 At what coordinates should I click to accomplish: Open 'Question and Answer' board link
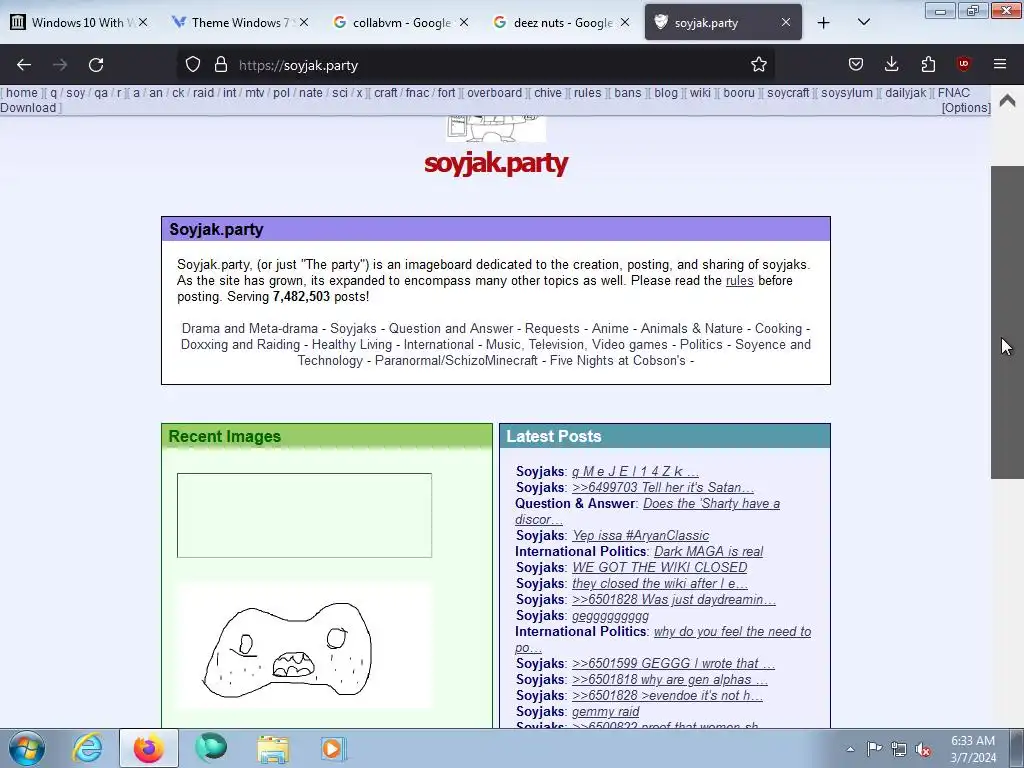pyautogui.click(x=451, y=328)
